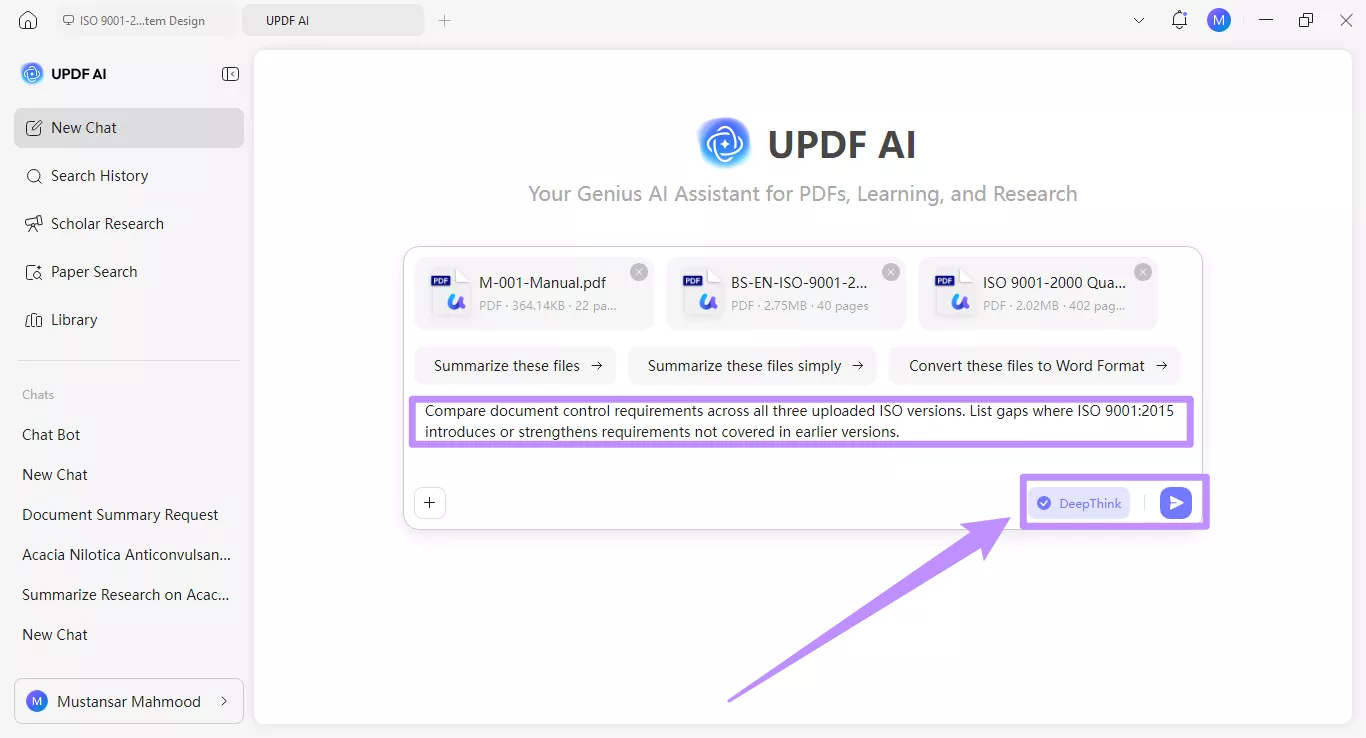This screenshot has width=1366, height=738.
Task: Open the attachment plus button
Action: [x=430, y=503]
